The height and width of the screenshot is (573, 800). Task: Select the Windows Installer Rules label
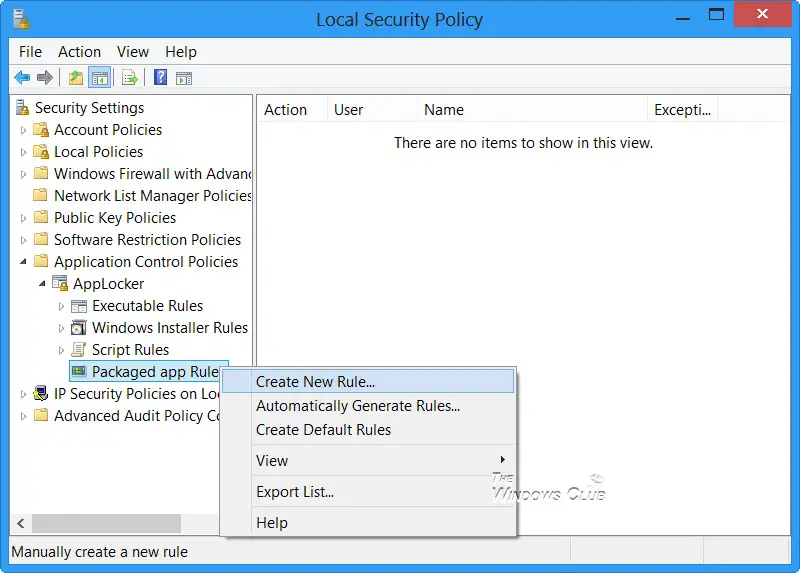pos(170,328)
